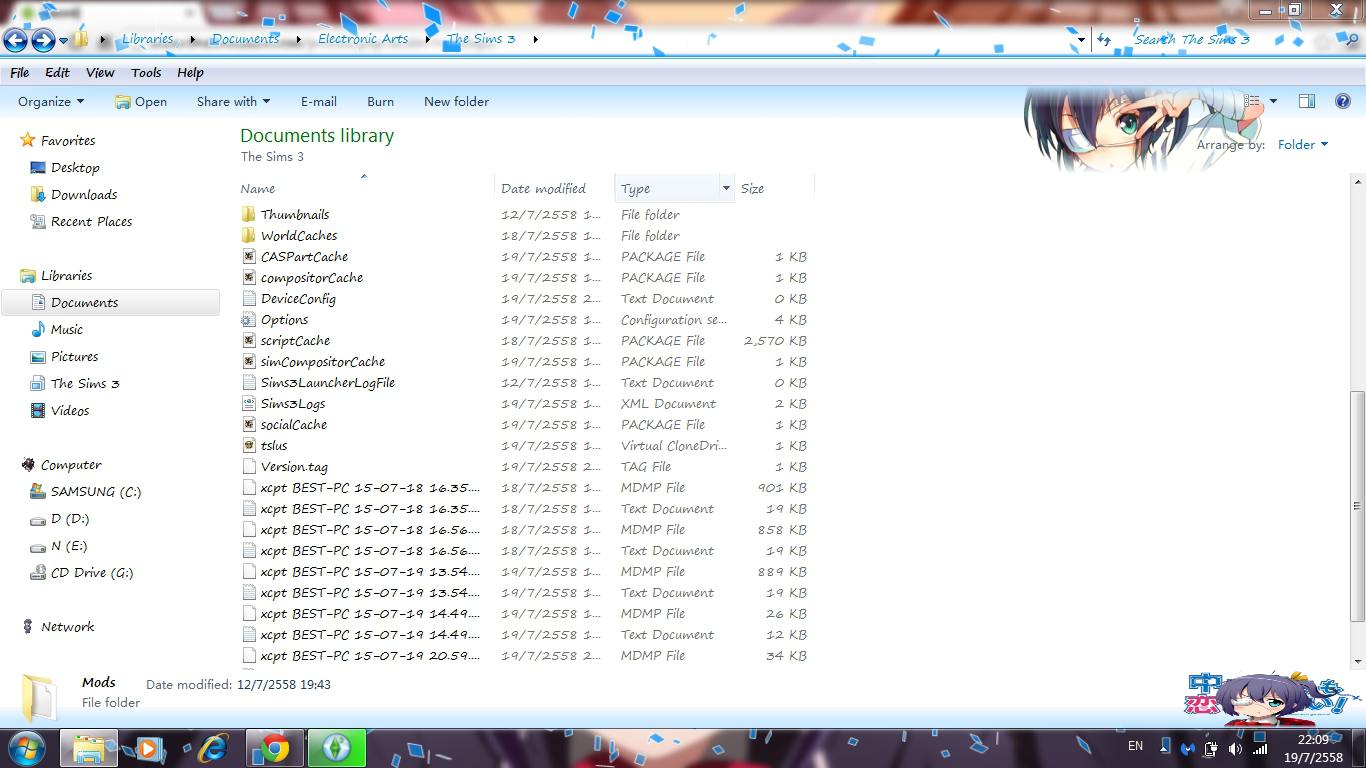Select the scriptCache file
The image size is (1366, 768).
295,341
